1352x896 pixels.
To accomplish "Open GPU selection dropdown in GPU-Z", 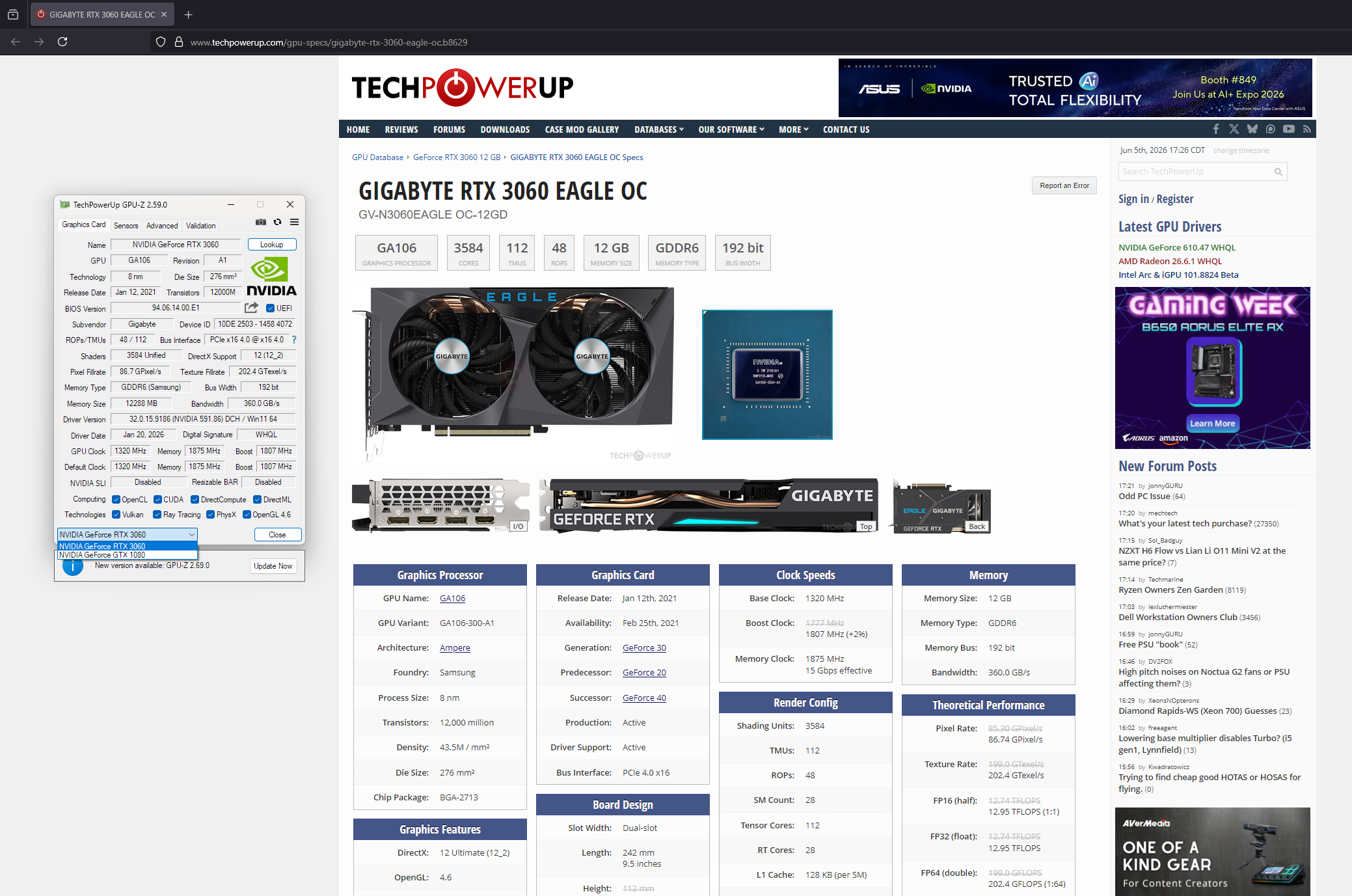I will pos(128,535).
